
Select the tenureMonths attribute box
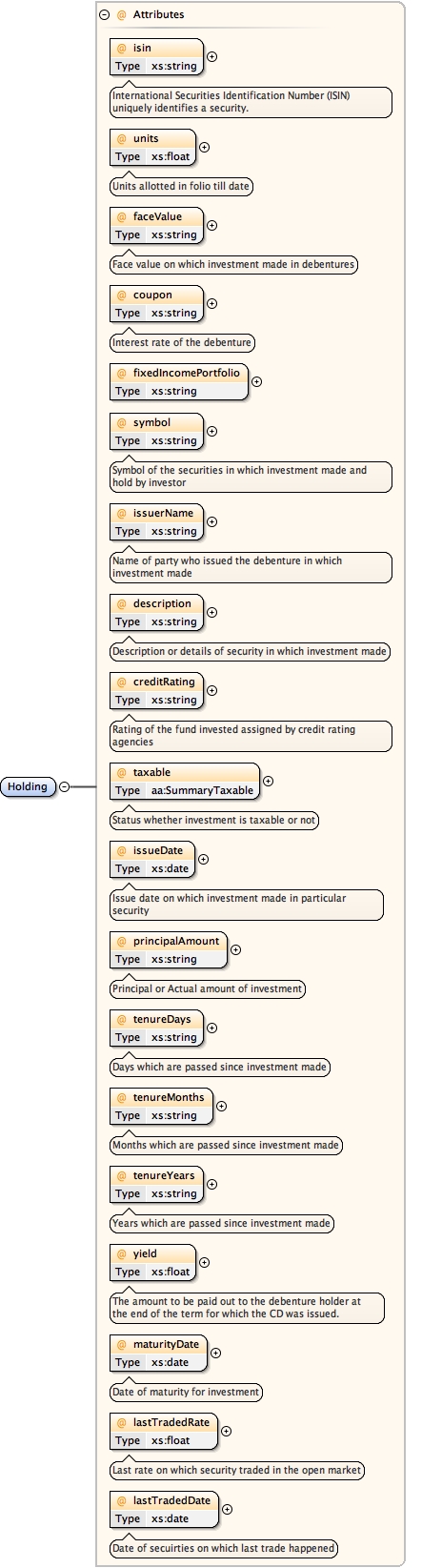coord(161,1106)
